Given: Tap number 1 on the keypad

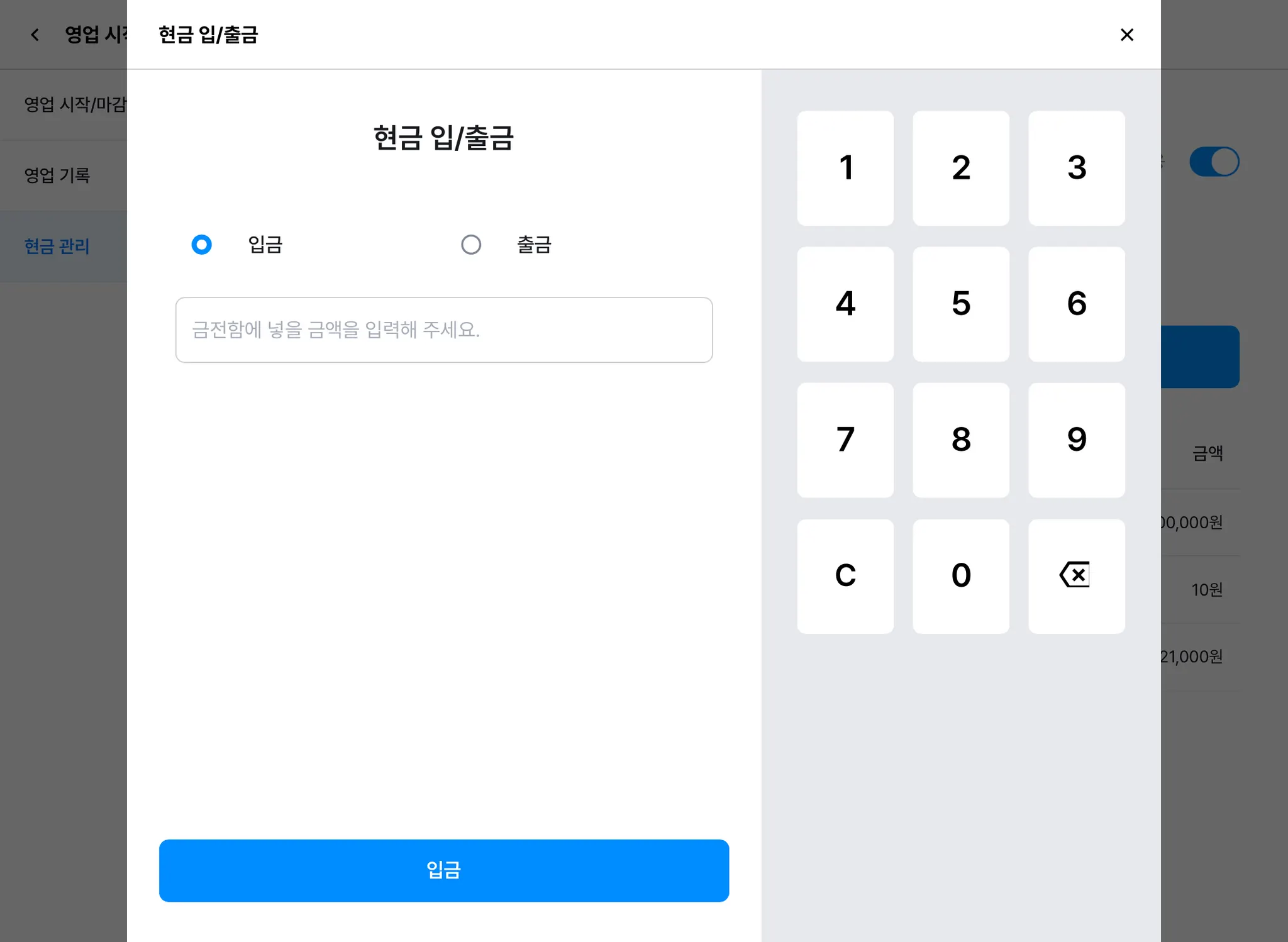Looking at the screenshot, I should pyautogui.click(x=845, y=168).
